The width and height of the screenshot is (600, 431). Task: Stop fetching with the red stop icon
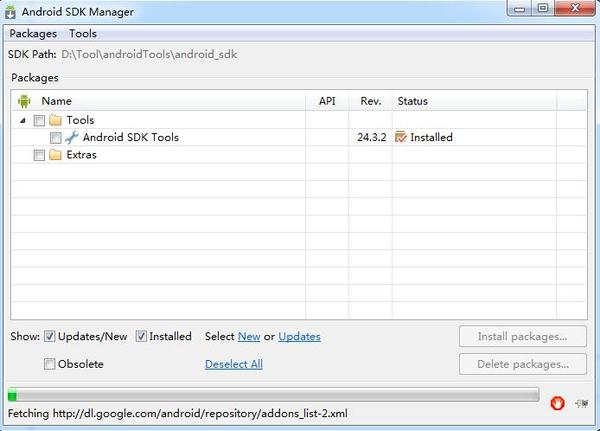[x=557, y=403]
